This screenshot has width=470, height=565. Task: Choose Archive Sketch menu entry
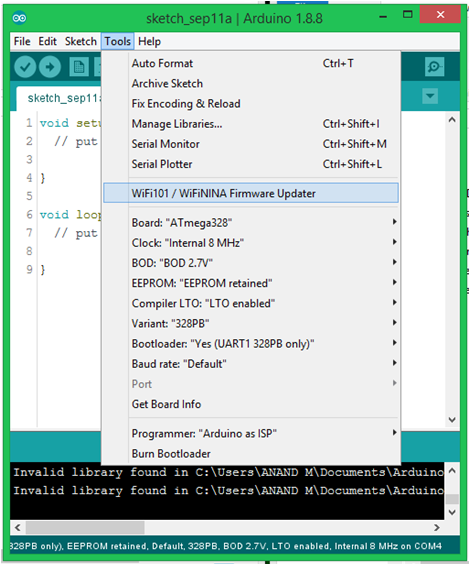click(251, 84)
